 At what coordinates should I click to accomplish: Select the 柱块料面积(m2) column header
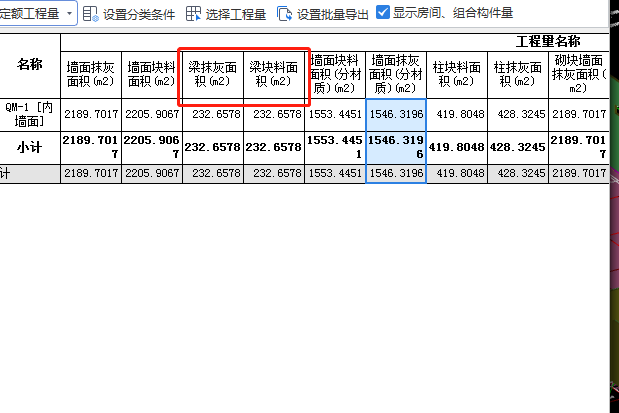[457, 75]
